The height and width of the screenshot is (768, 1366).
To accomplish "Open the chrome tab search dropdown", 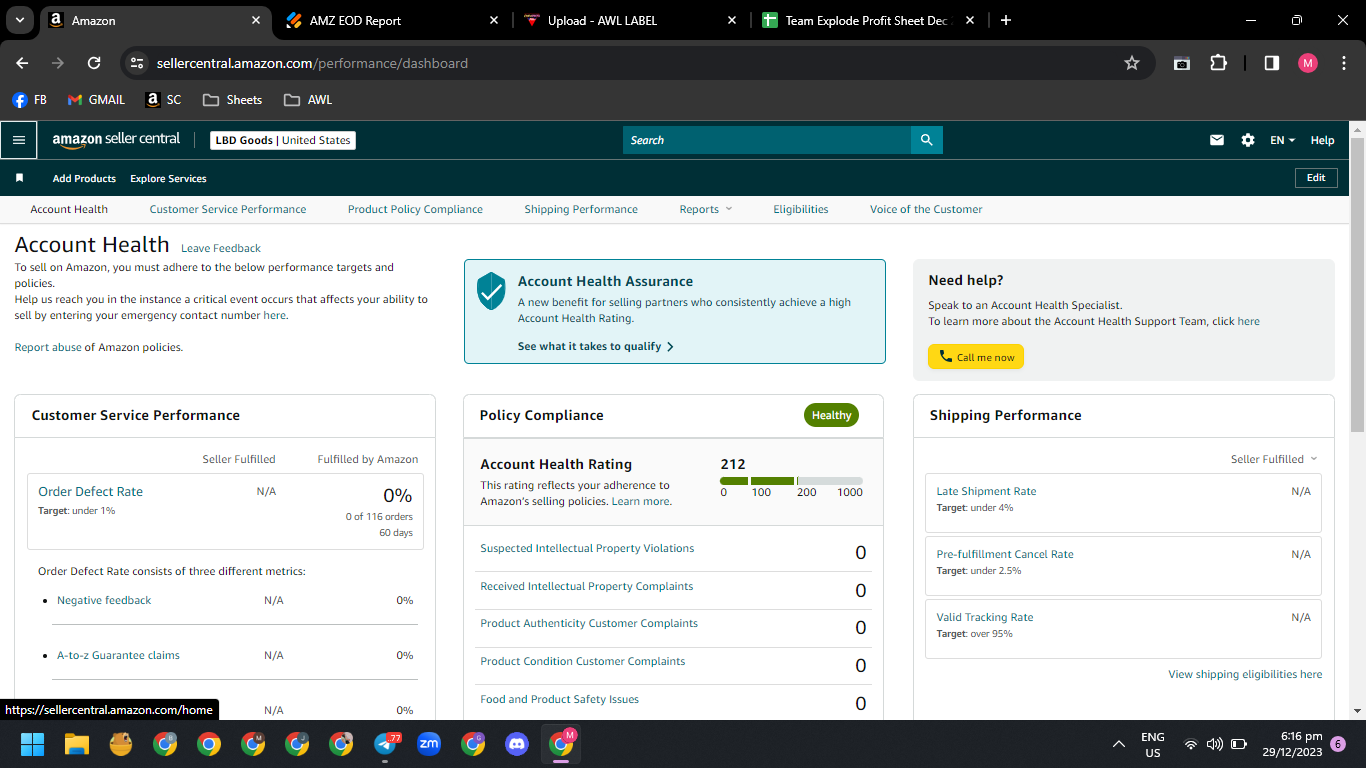I will click(20, 20).
